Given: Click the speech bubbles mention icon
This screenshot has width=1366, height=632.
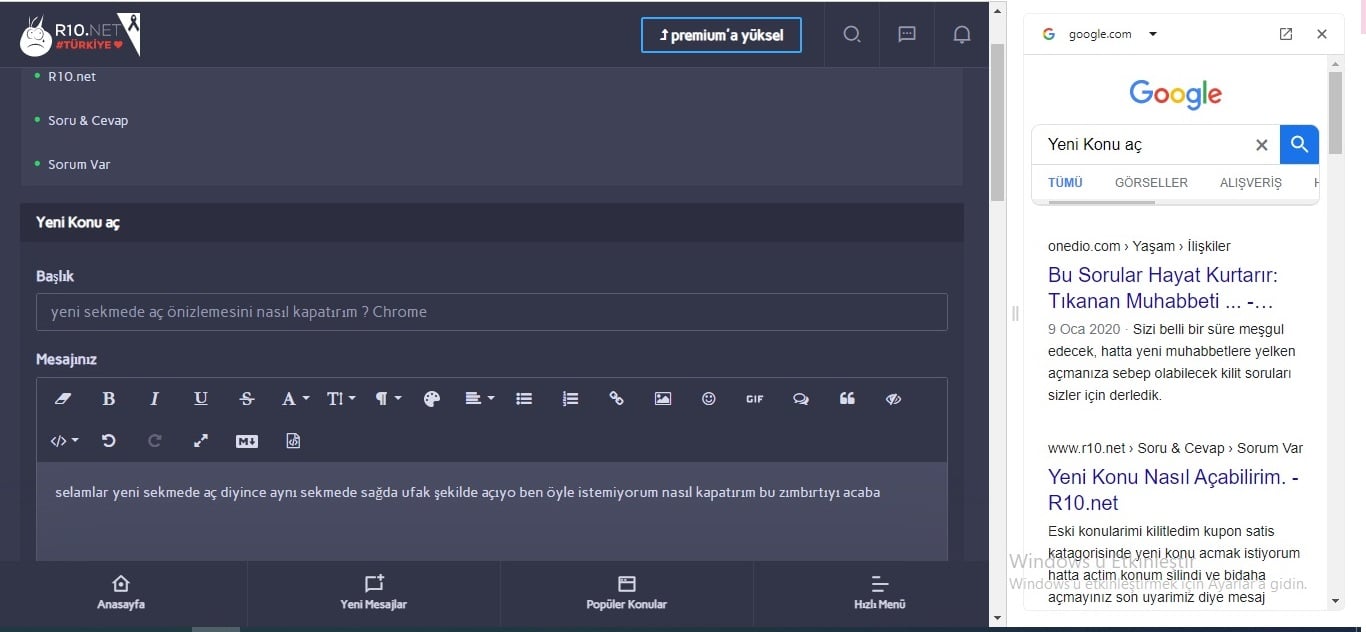Looking at the screenshot, I should pyautogui.click(x=801, y=399).
